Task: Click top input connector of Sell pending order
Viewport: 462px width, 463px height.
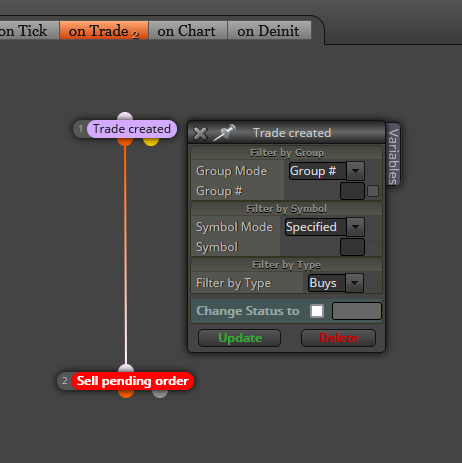Action: click(126, 368)
